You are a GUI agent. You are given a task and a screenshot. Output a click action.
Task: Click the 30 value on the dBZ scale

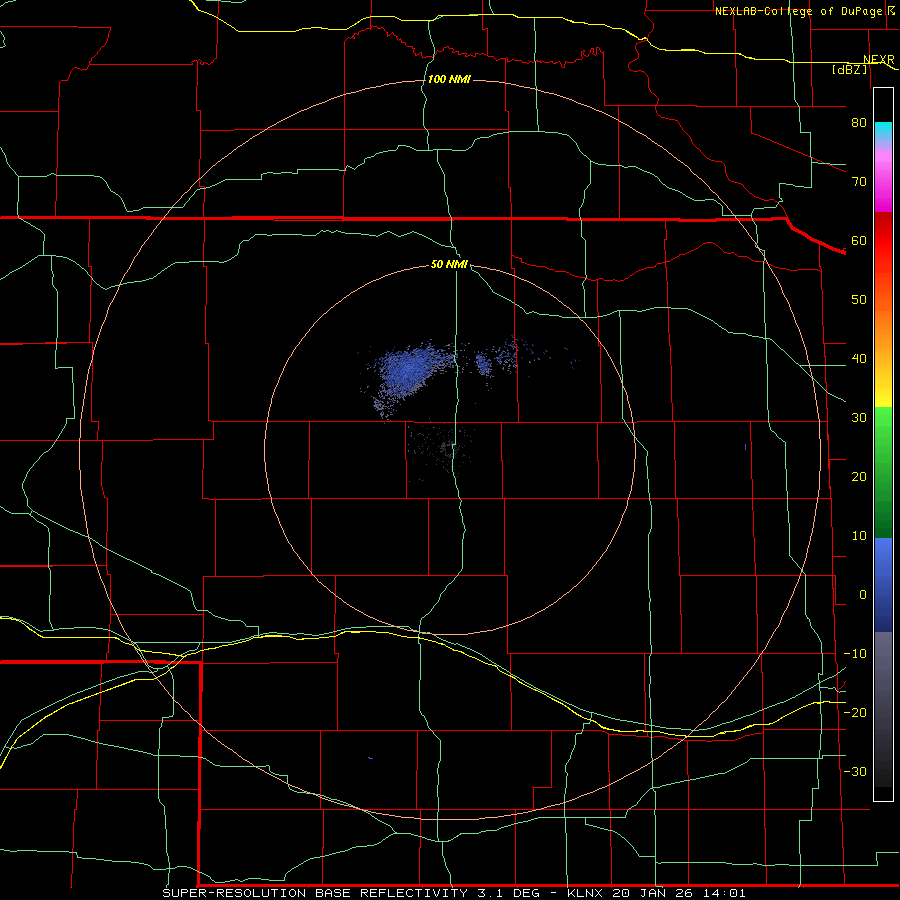(859, 417)
